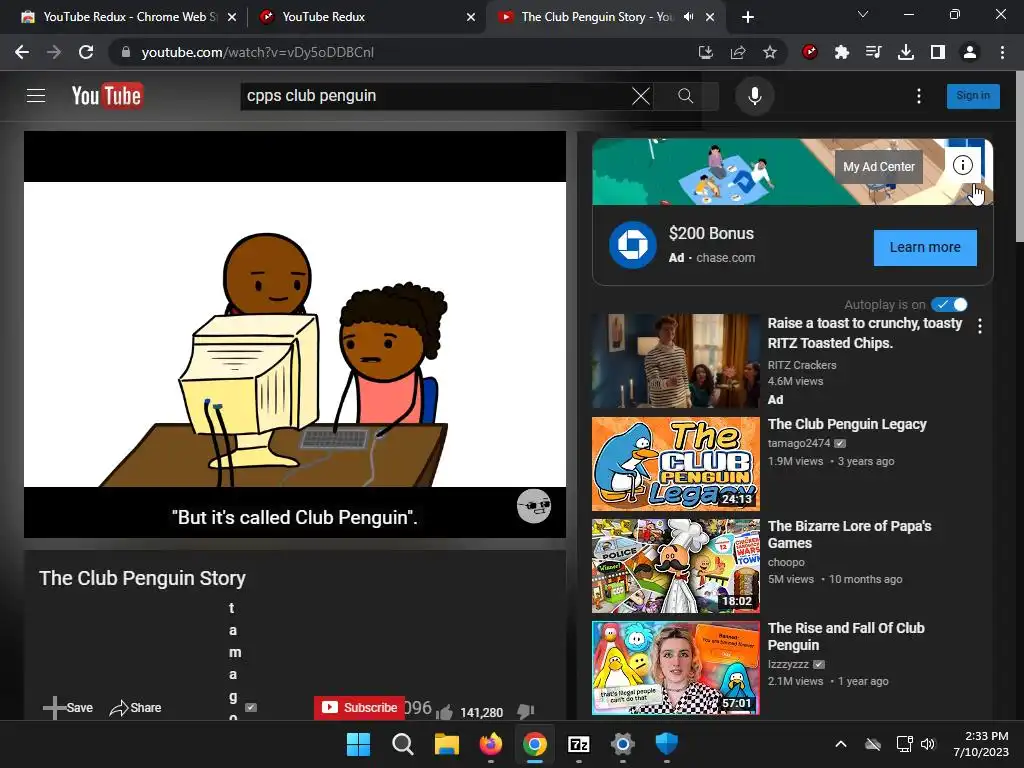Go back with the browser back arrow
Screen dimensions: 1024x768
point(22,52)
